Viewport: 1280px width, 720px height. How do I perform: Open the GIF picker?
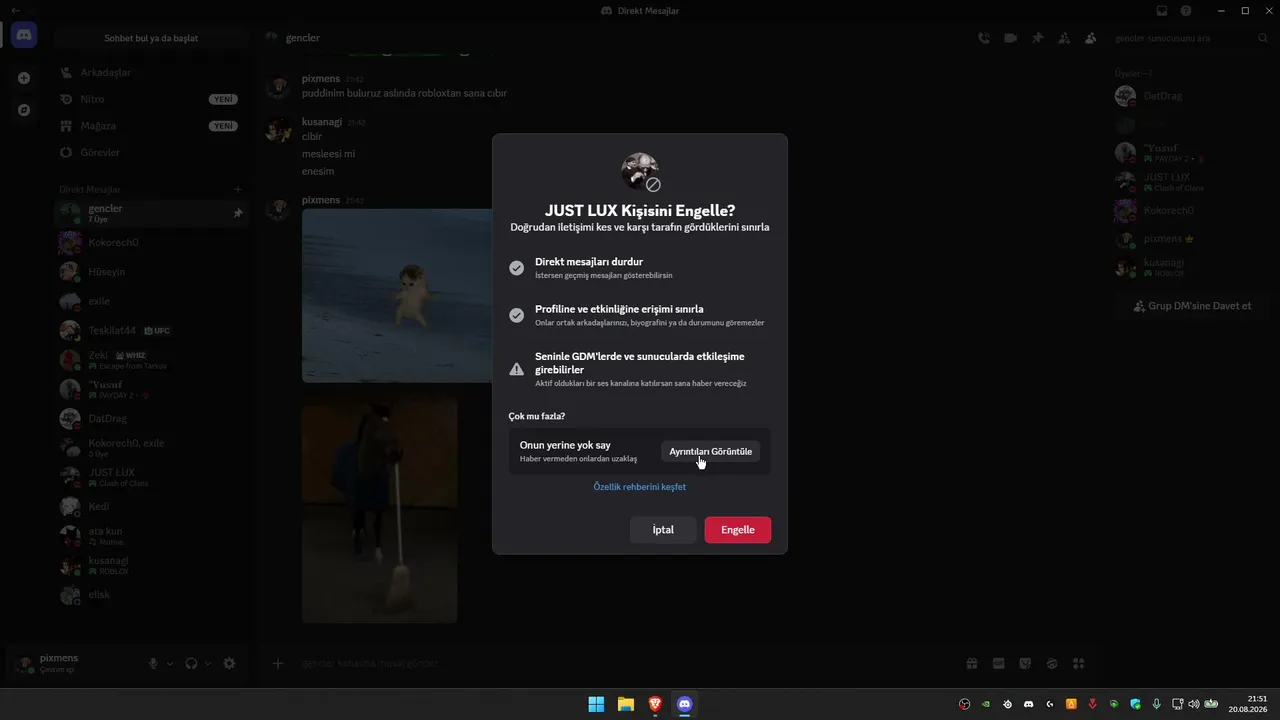(998, 663)
